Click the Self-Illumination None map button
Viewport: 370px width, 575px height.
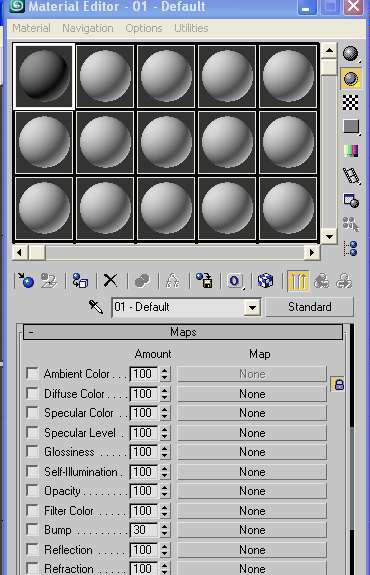252,472
